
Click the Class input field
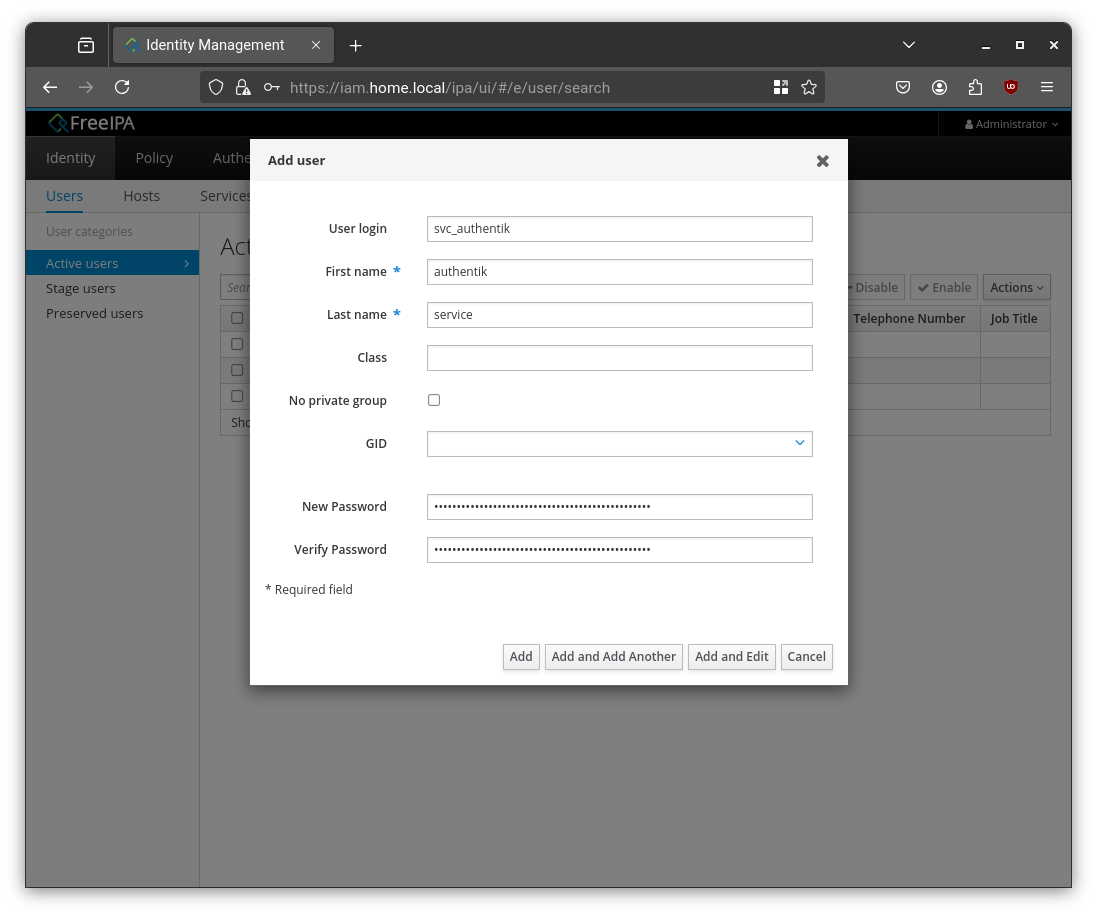[x=619, y=358]
